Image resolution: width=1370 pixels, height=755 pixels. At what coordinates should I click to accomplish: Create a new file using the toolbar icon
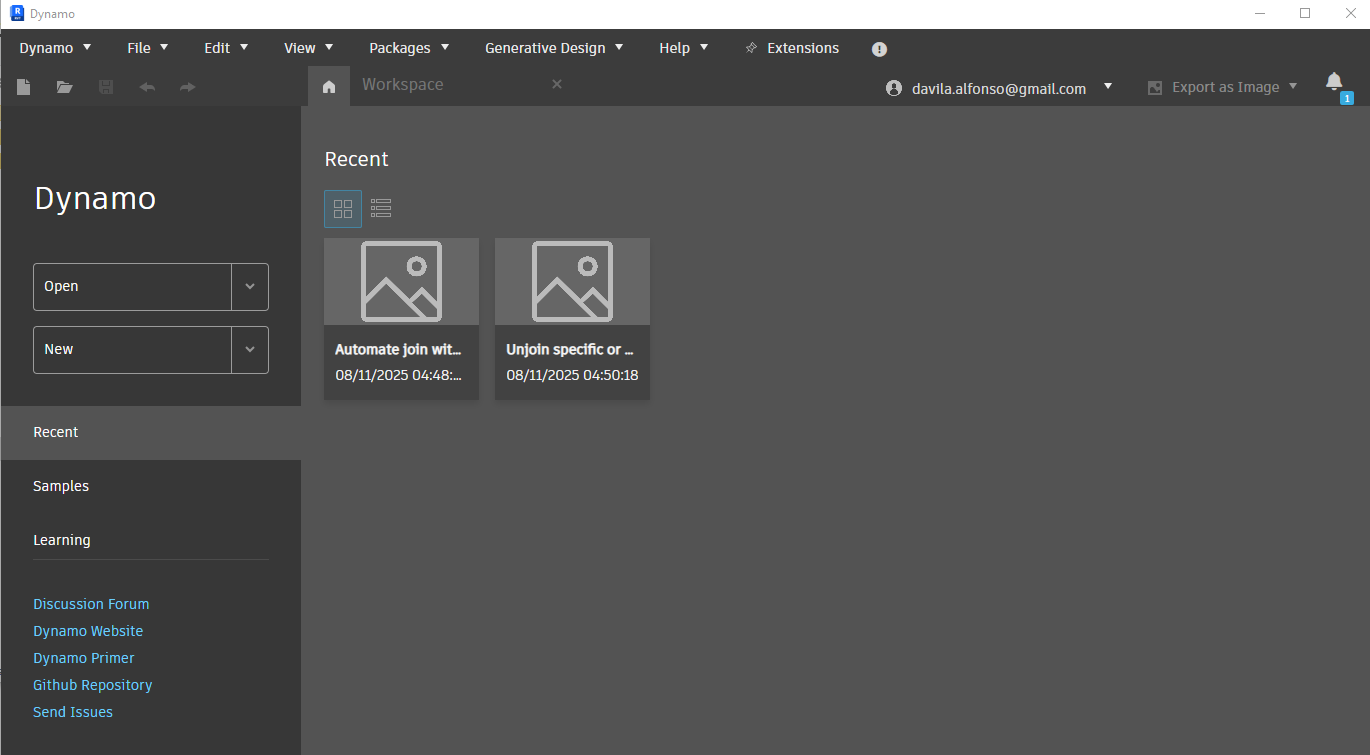[x=23, y=87]
